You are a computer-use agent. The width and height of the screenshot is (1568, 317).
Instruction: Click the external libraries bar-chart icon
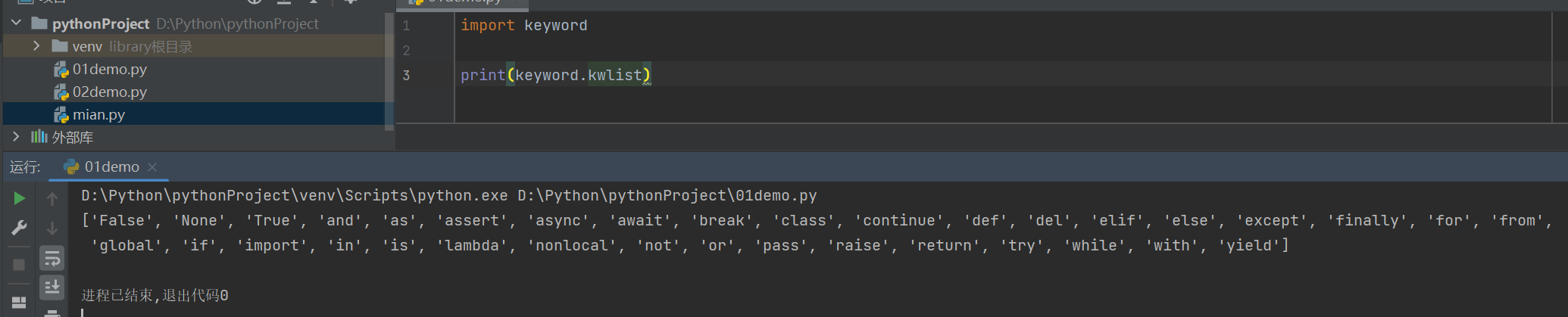point(39,137)
